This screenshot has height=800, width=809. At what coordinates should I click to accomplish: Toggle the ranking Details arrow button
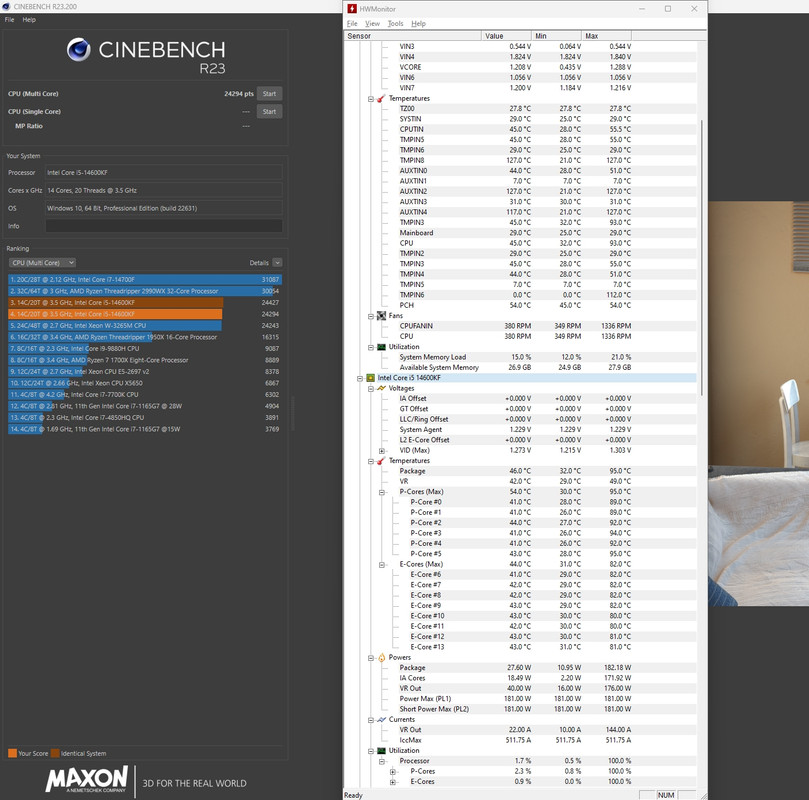277,263
